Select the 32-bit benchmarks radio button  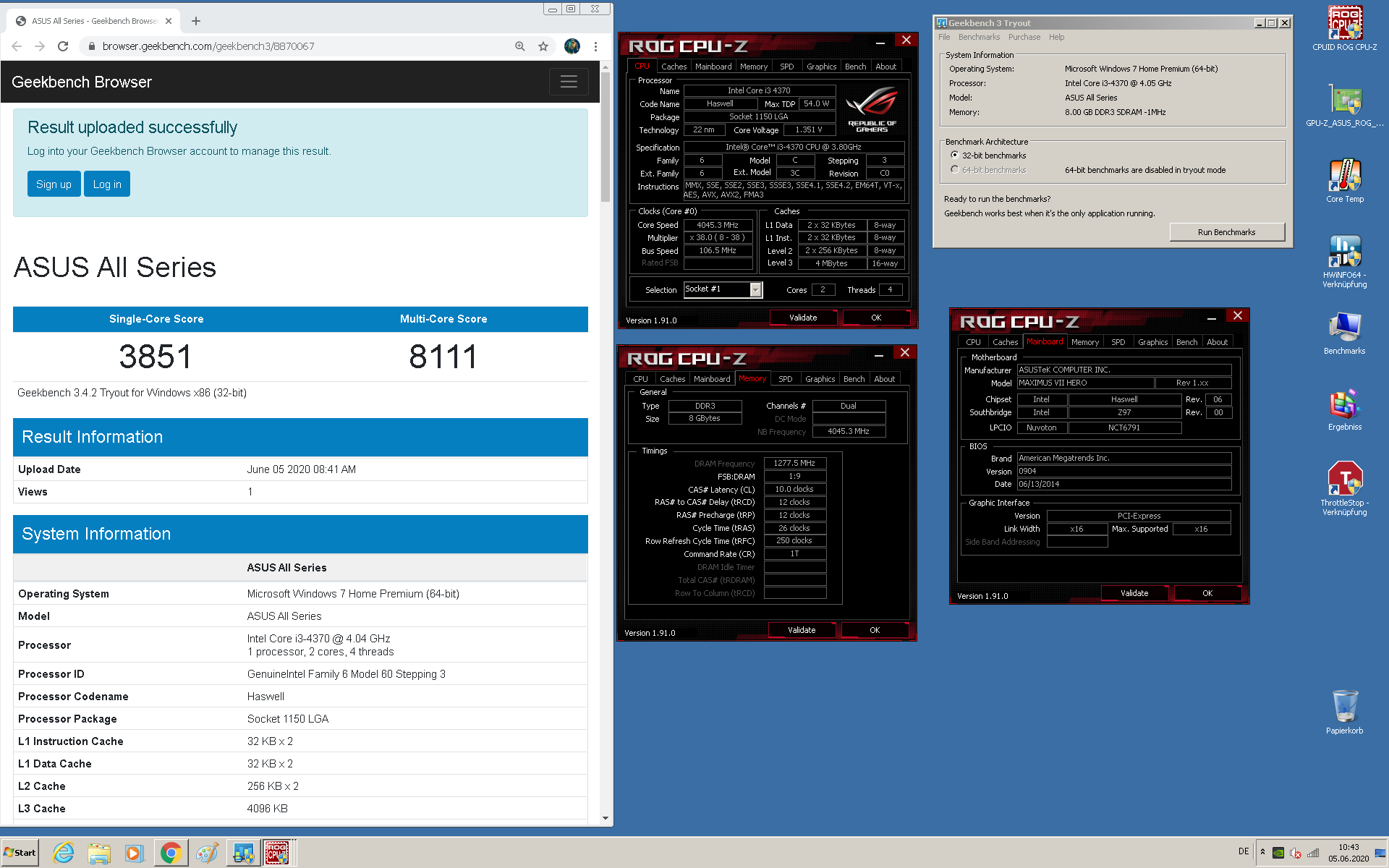[955, 156]
